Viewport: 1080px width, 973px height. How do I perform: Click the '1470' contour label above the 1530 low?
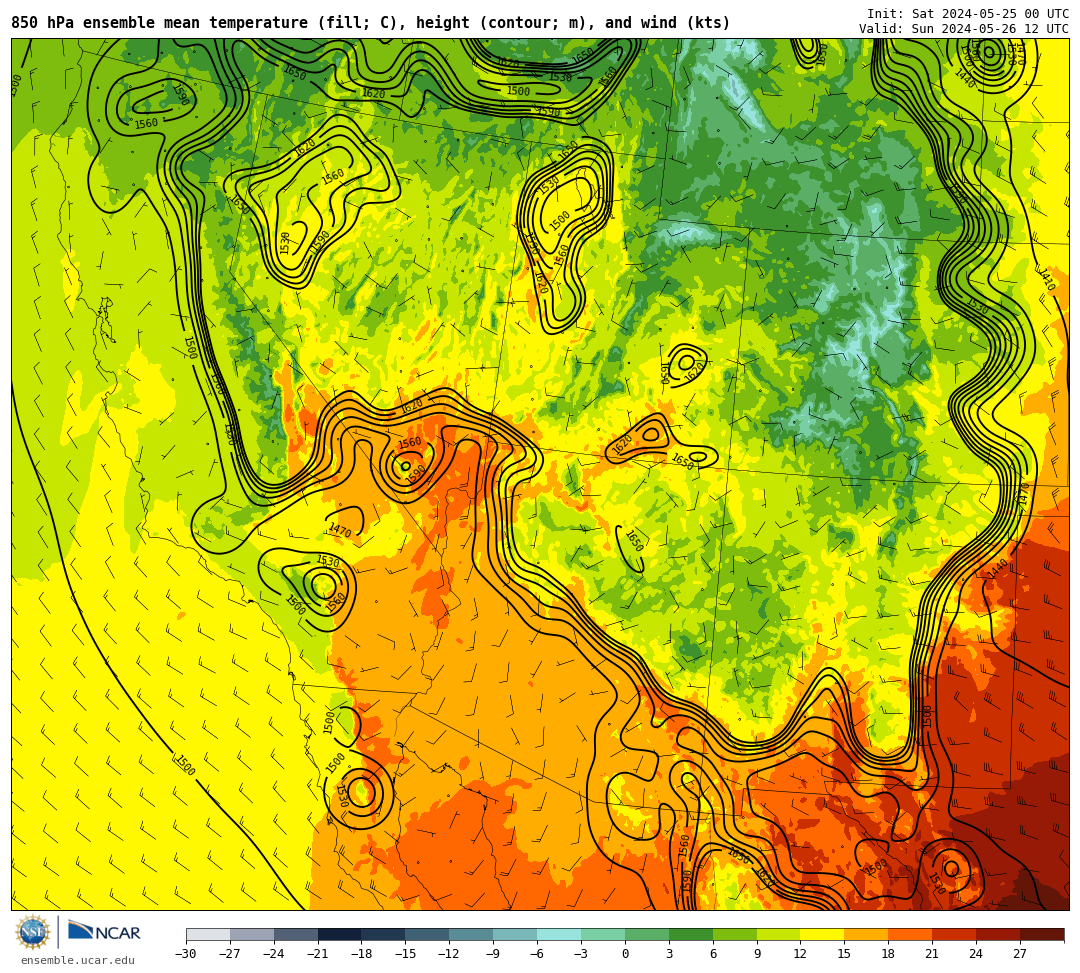pos(340,530)
